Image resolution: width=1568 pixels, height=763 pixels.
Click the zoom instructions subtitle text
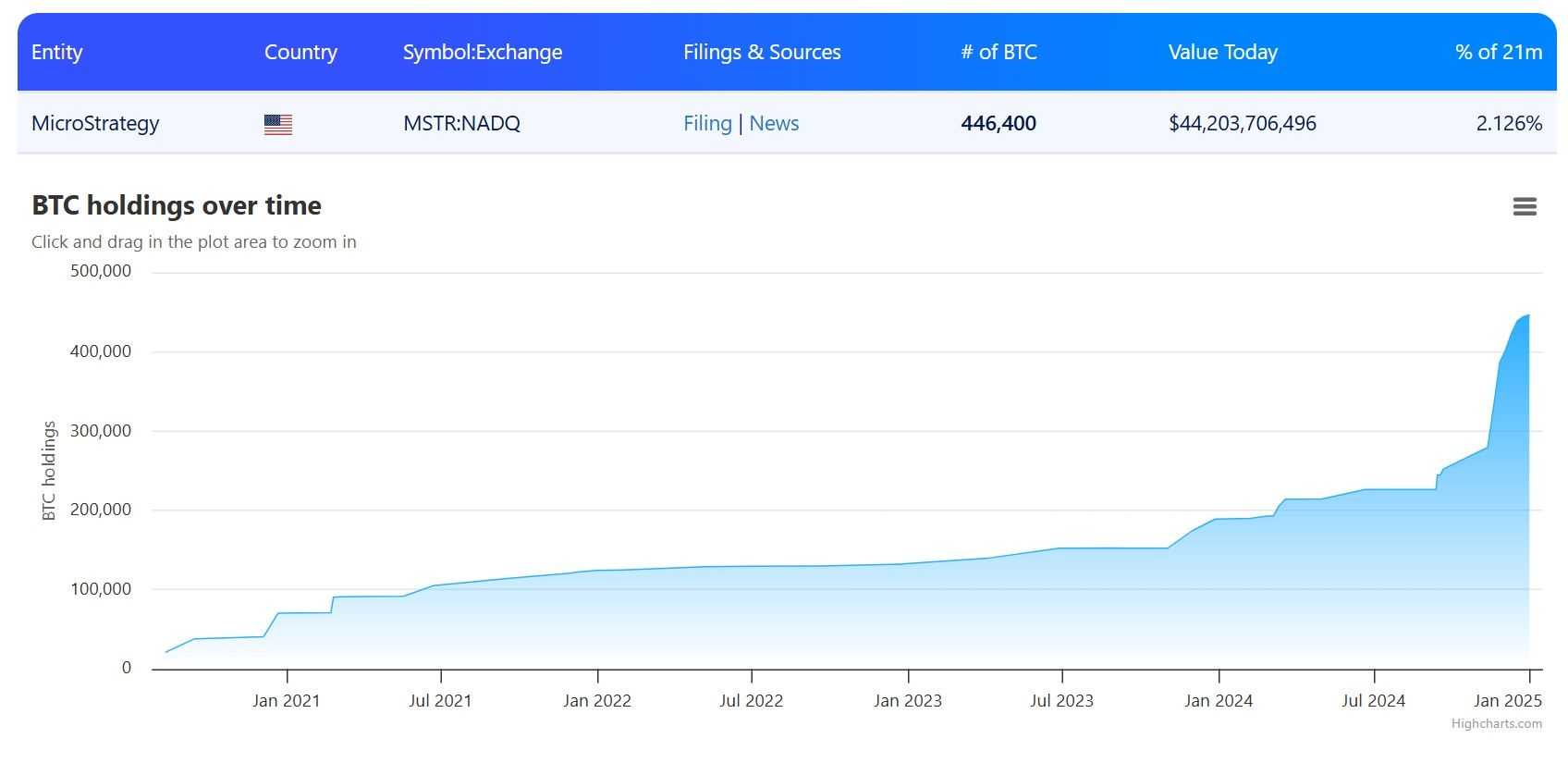click(194, 241)
